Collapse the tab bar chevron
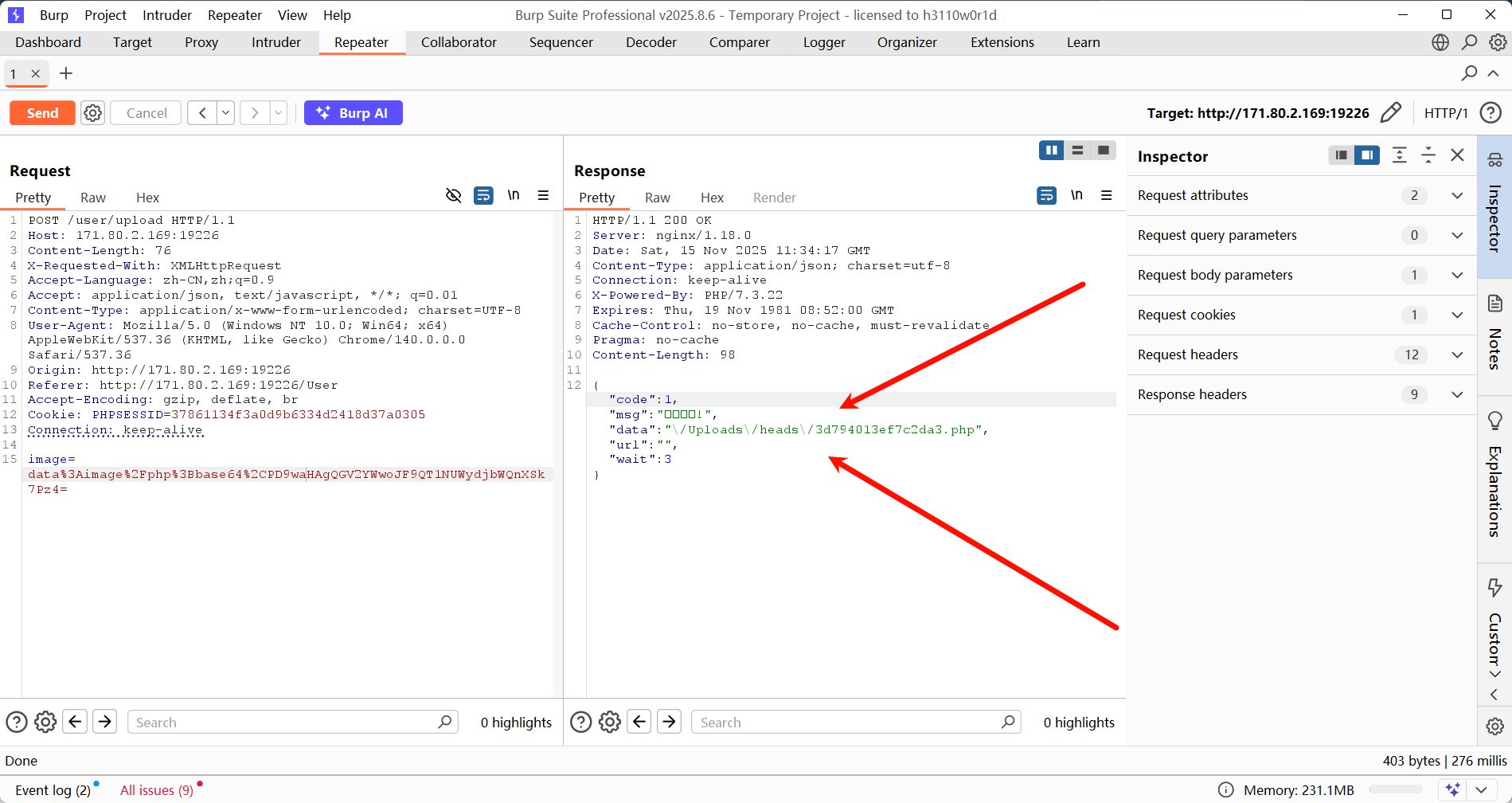This screenshot has height=803, width=1512. pyautogui.click(x=1494, y=73)
